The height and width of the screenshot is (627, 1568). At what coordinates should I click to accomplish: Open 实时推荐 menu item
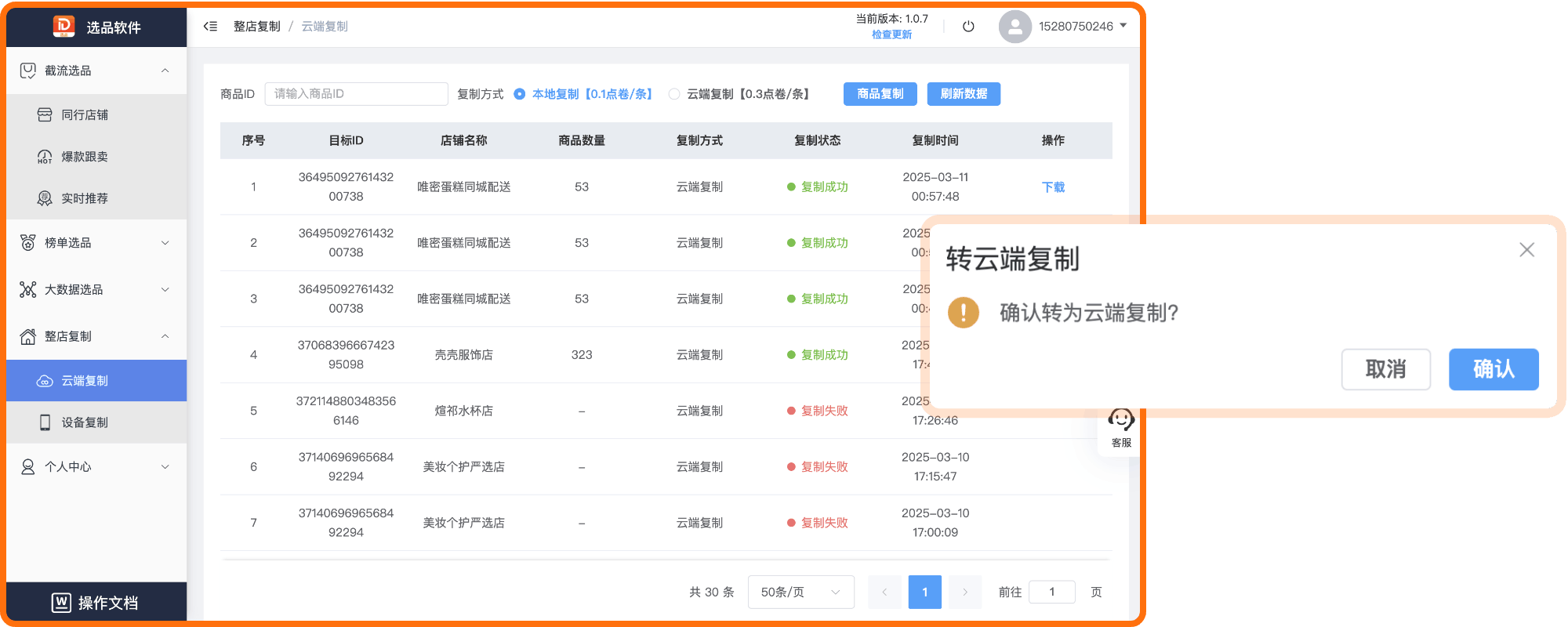coord(96,198)
